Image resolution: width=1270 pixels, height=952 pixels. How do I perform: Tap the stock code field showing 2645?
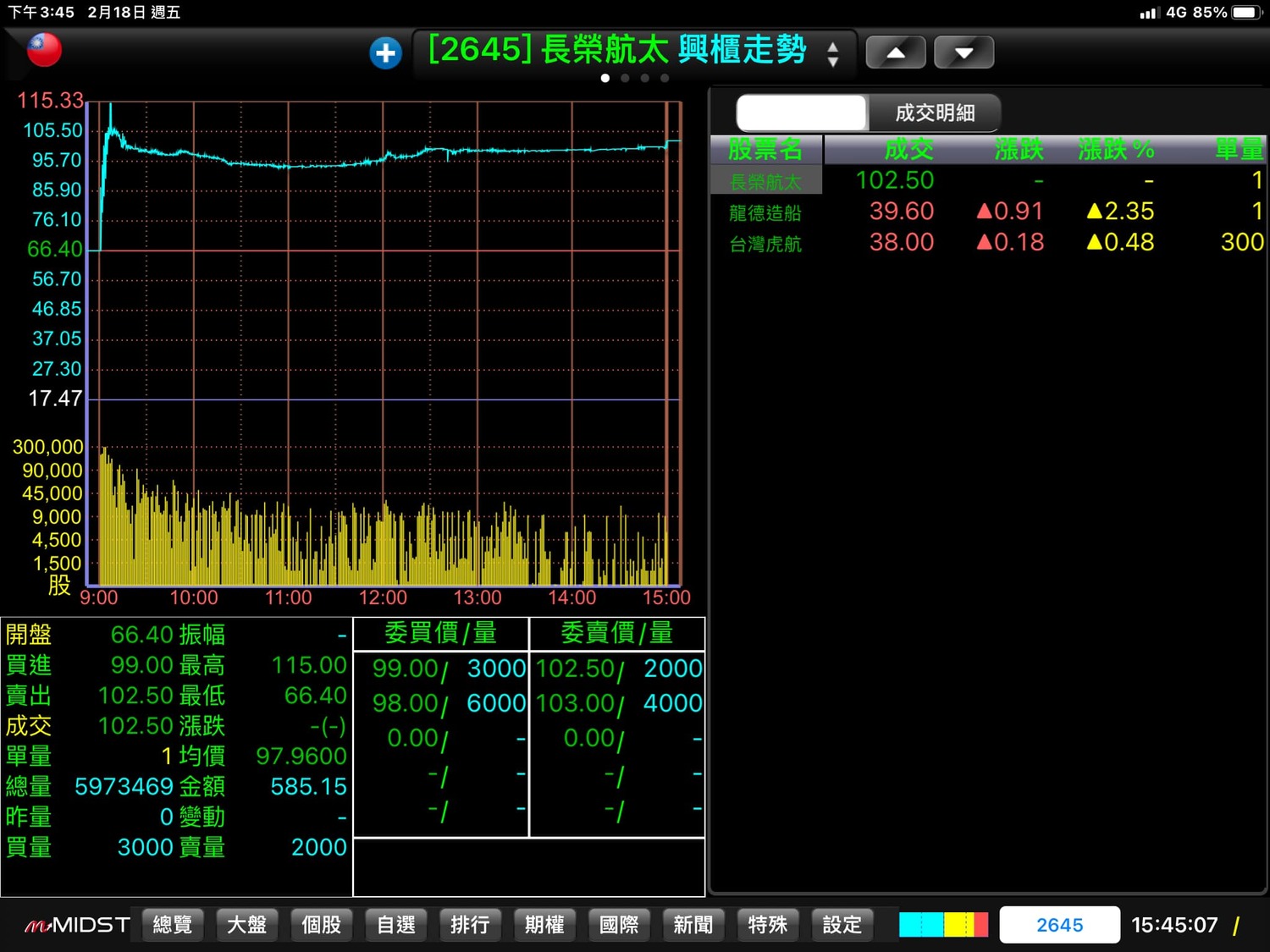point(1060,925)
